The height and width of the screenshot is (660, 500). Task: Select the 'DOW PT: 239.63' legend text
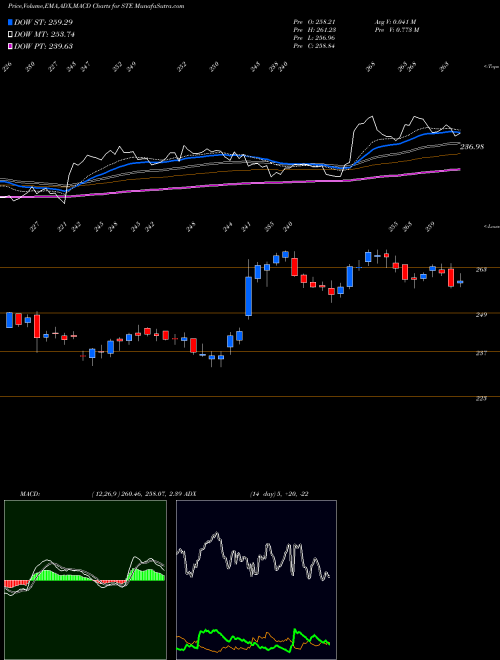click(x=43, y=46)
